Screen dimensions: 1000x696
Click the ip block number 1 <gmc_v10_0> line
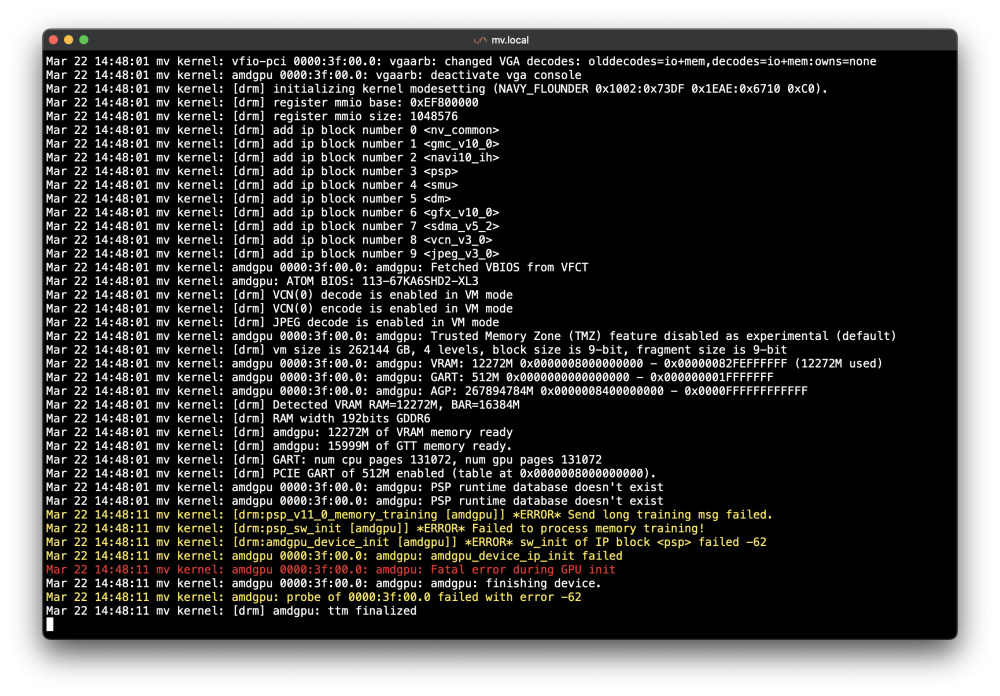tap(272, 144)
